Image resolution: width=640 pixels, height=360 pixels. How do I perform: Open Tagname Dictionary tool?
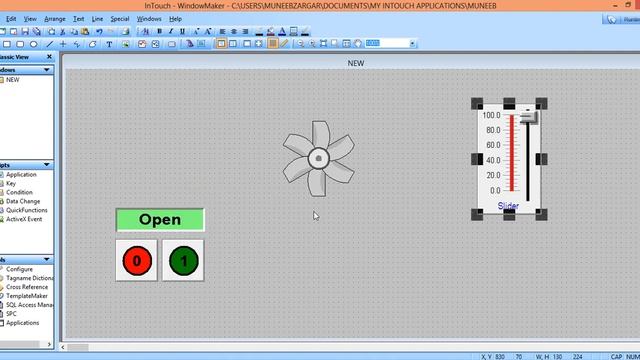[x=29, y=278]
